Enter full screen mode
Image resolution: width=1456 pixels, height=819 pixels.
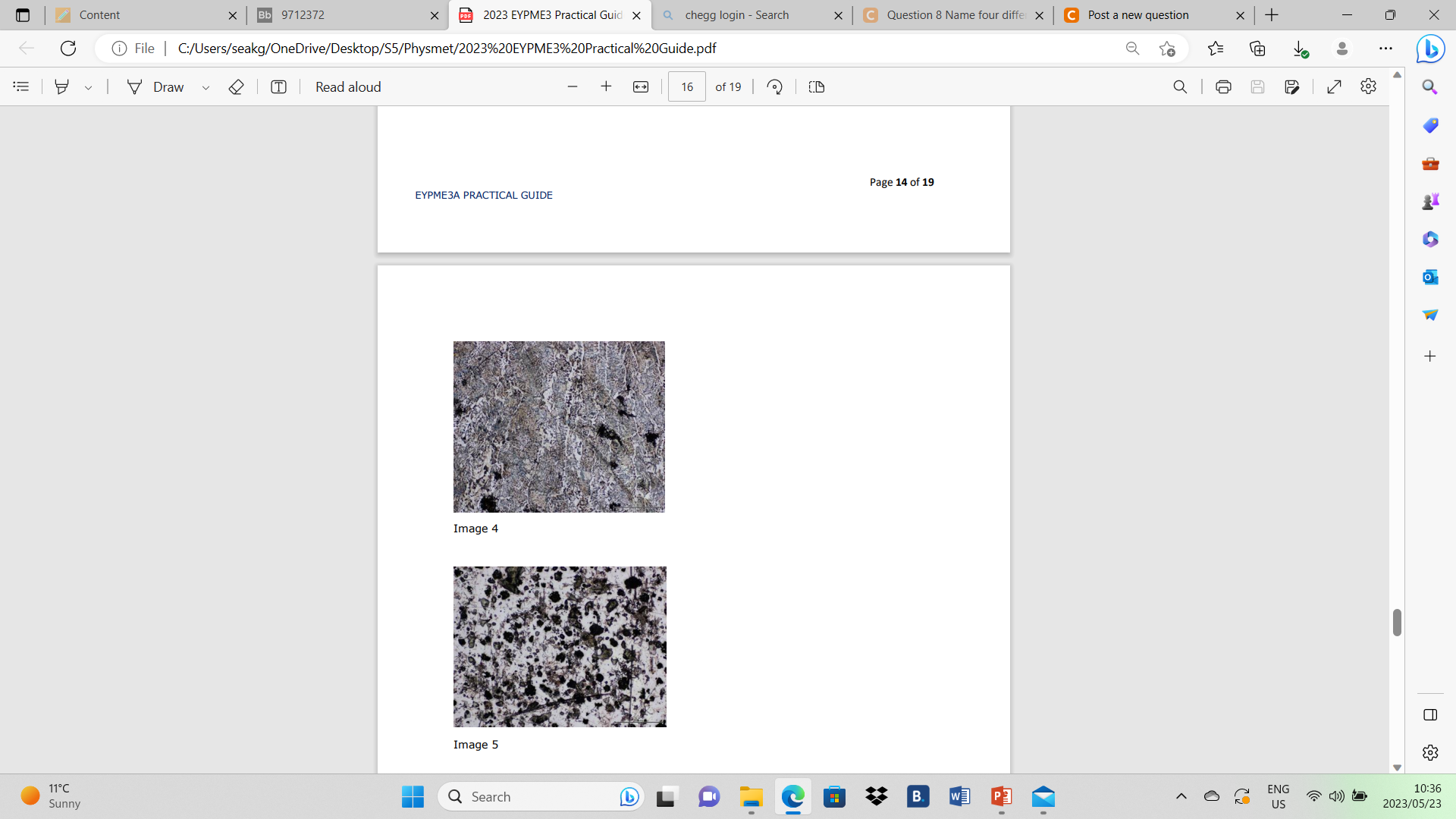pyautogui.click(x=1335, y=86)
